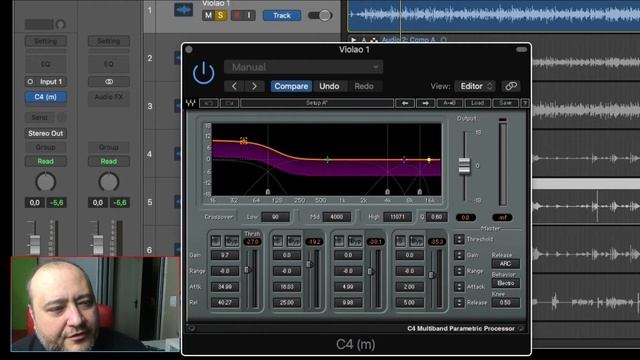
Task: Open the Stereo Out output selector
Action: click(x=46, y=133)
